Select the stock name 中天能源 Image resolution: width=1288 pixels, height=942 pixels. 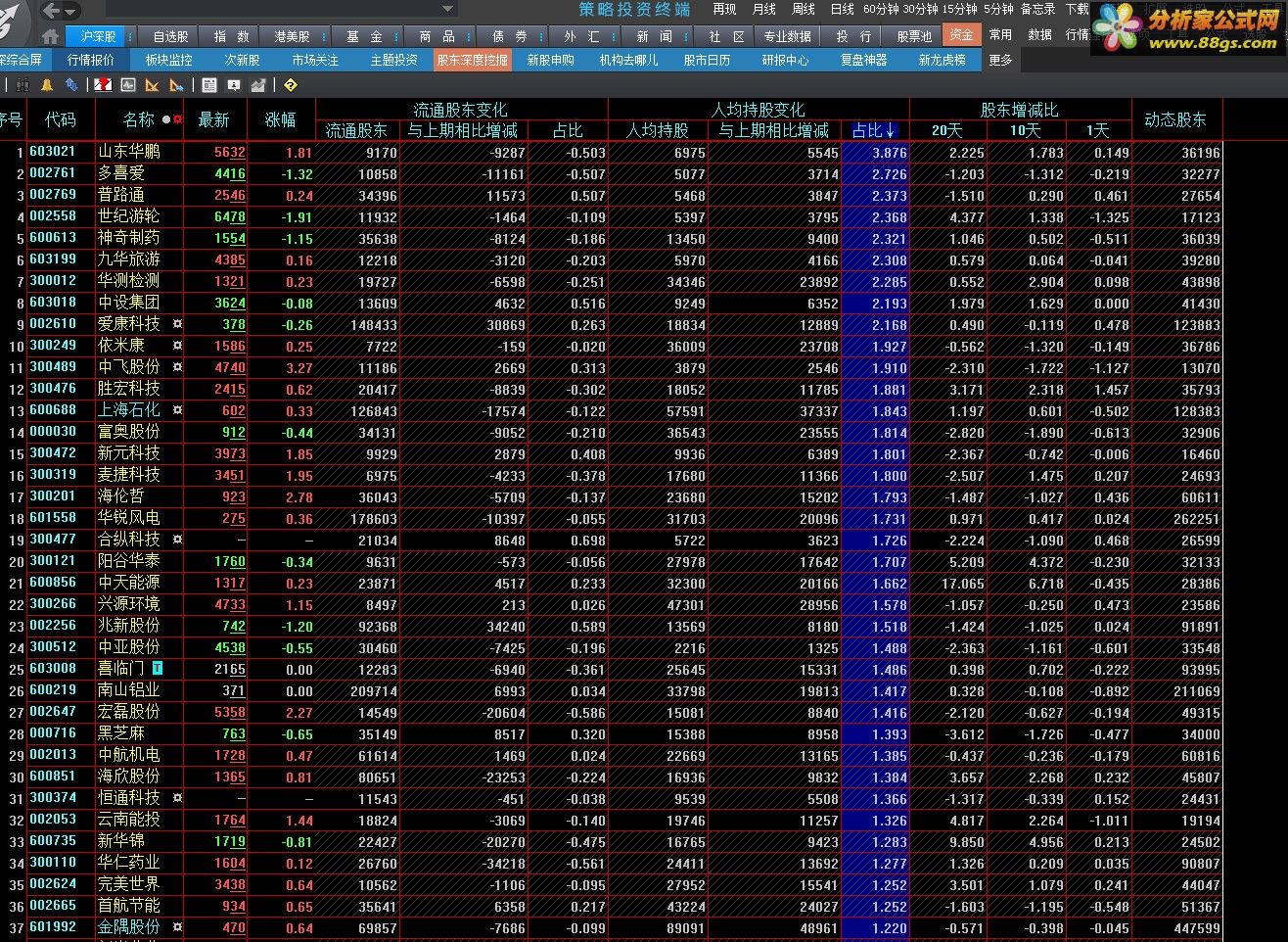pyautogui.click(x=128, y=582)
